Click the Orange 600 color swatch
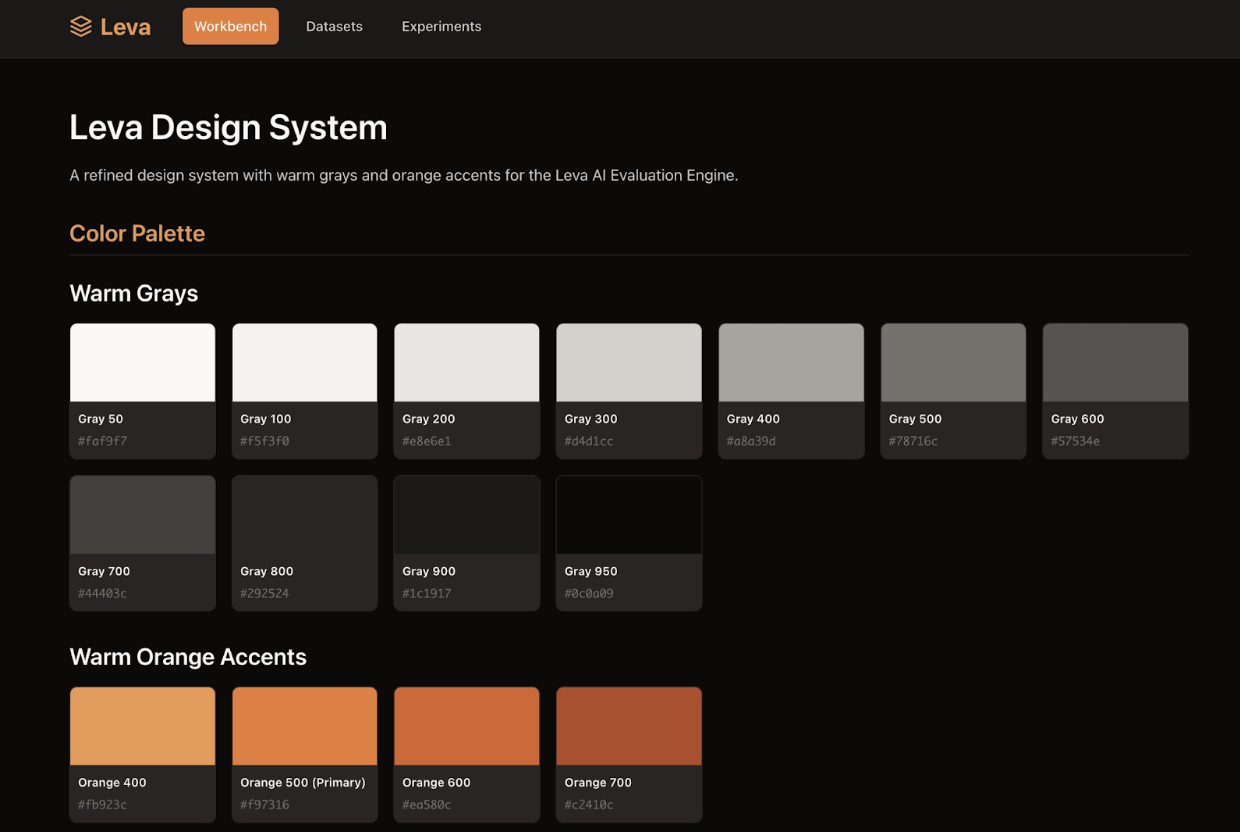Image resolution: width=1240 pixels, height=832 pixels. pos(466,727)
